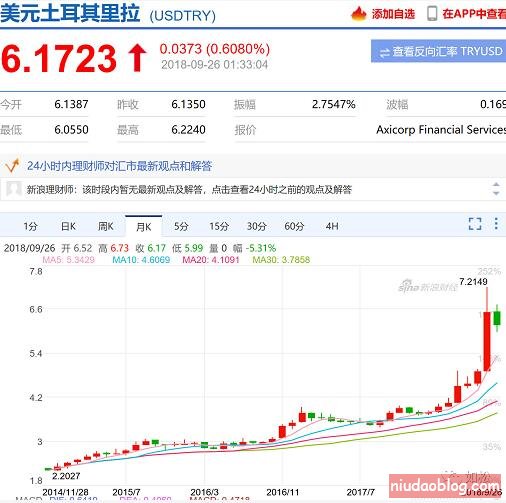Click the checkmark icon beside 24小时内理财师
The height and width of the screenshot is (503, 506).
(12, 166)
